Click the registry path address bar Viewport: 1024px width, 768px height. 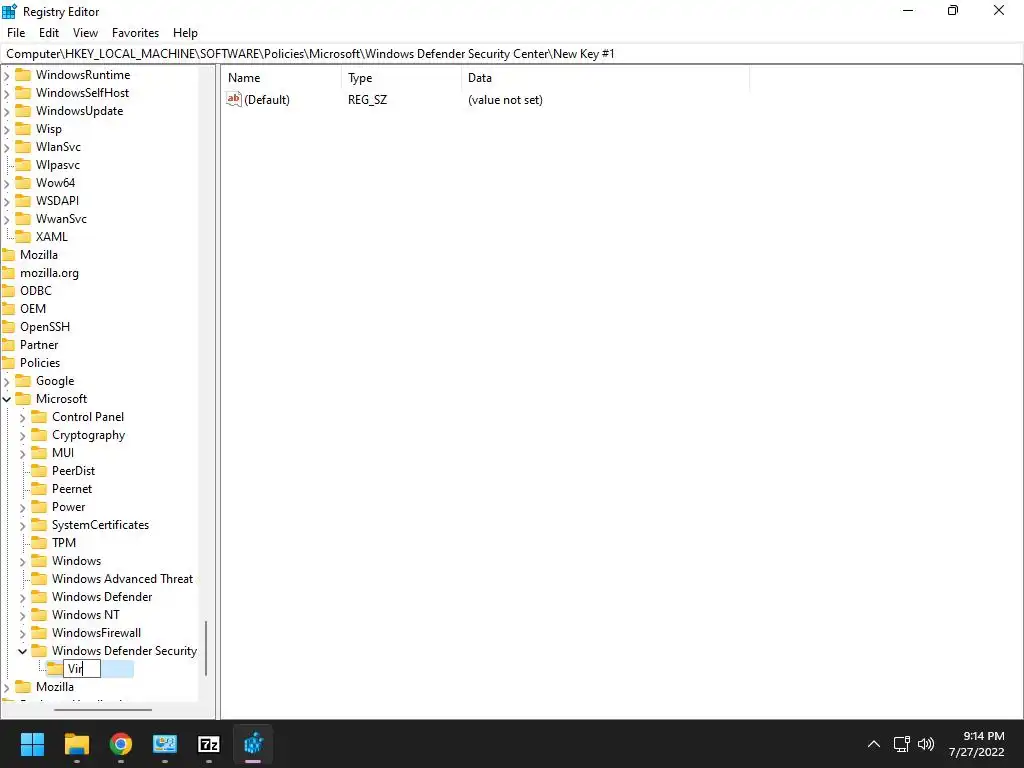click(x=512, y=54)
